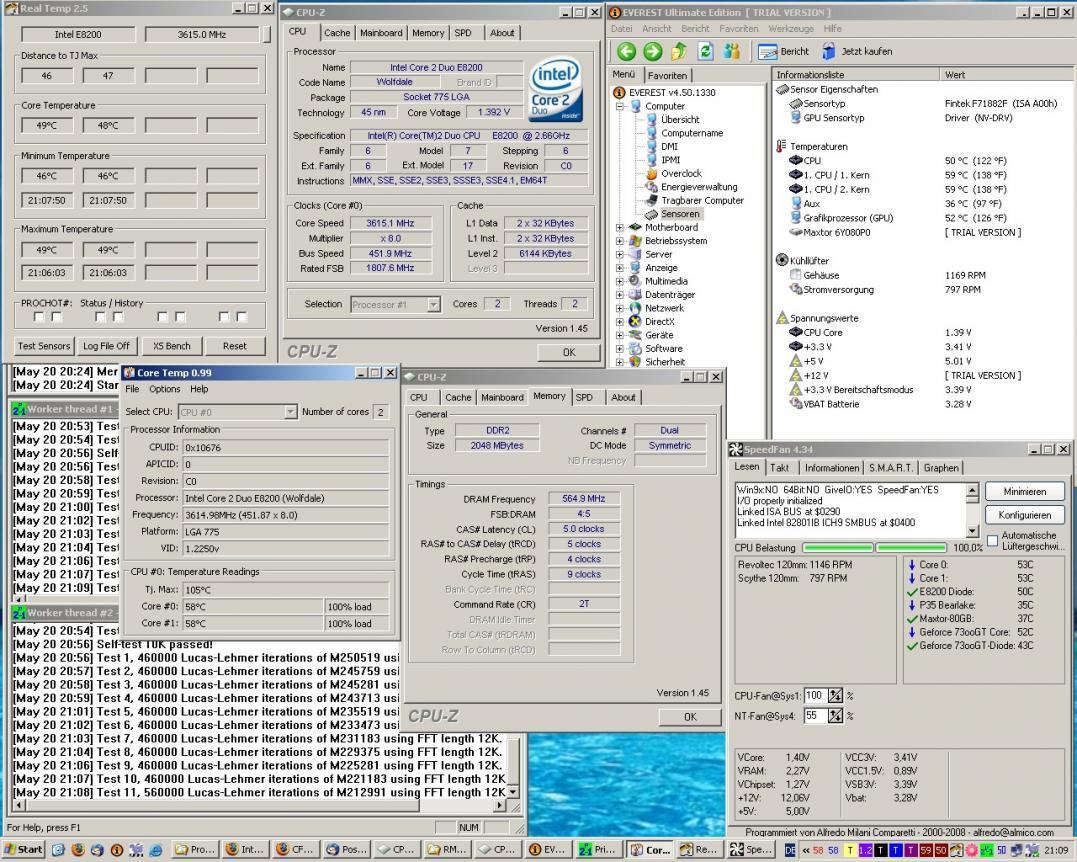Viewport: 1077px width, 862px height.
Task: Click the CPU-Fan@Sys1 speed spinner arrows
Action: (834, 695)
